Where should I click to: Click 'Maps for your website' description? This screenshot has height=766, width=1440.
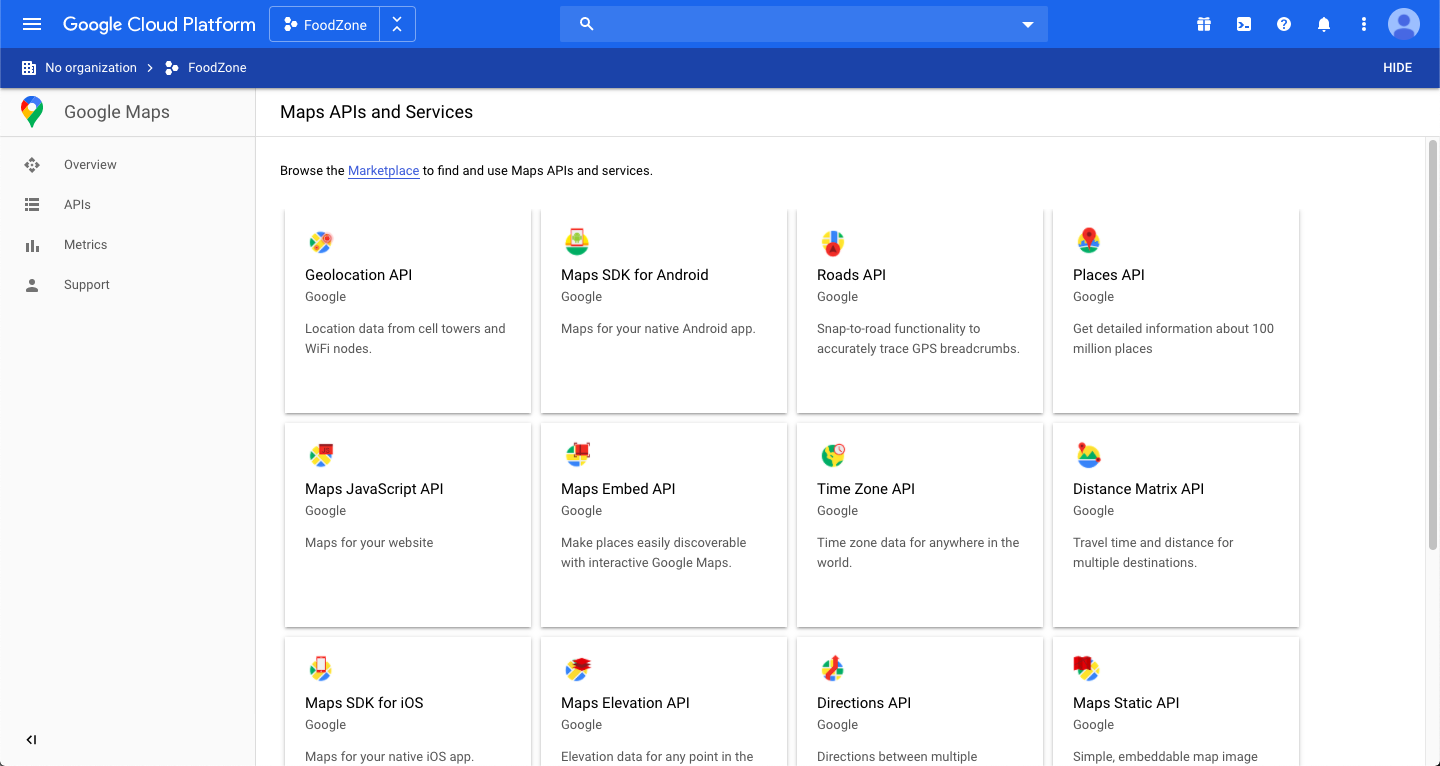[369, 543]
